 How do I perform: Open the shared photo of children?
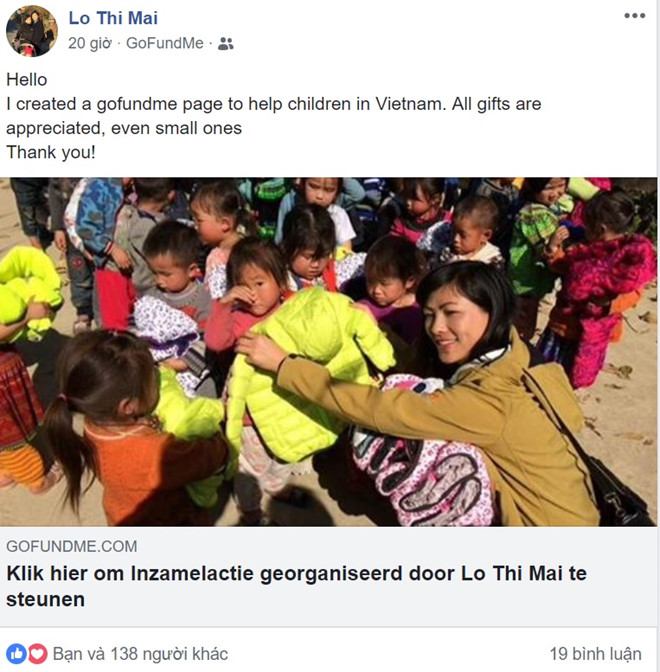(328, 352)
